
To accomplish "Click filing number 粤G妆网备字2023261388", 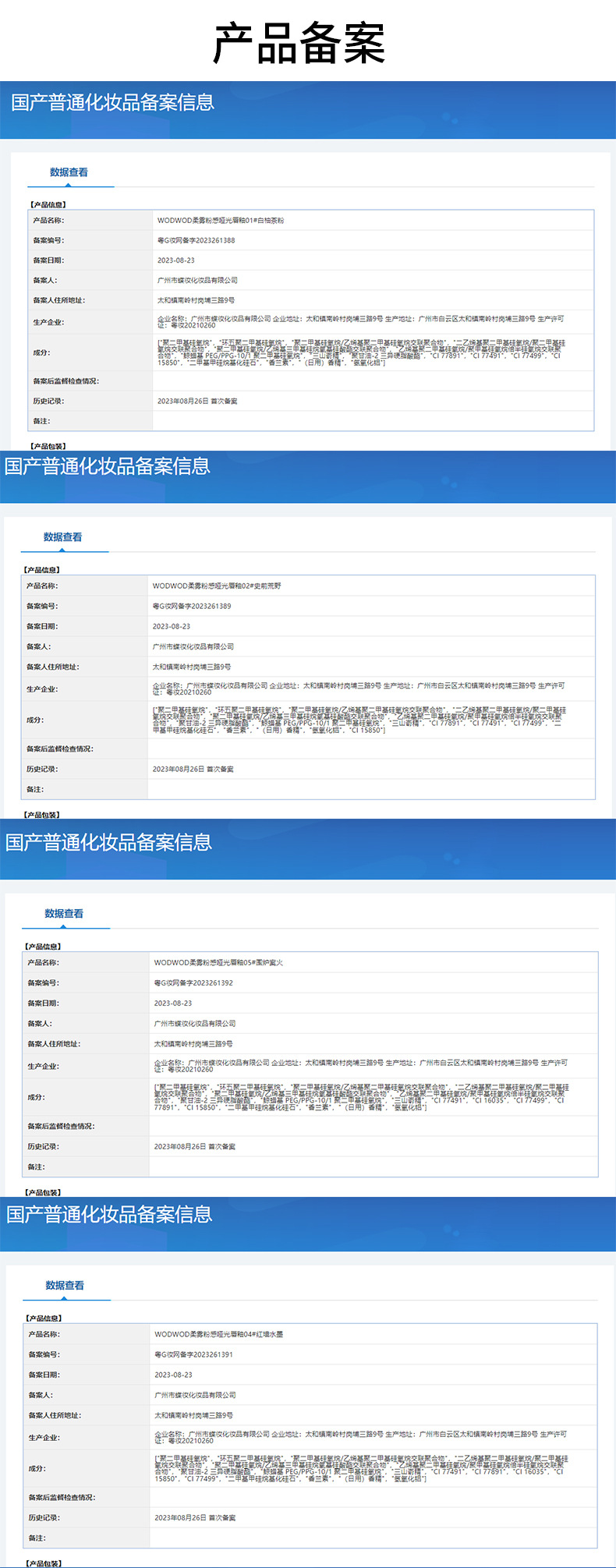I will 196,240.
